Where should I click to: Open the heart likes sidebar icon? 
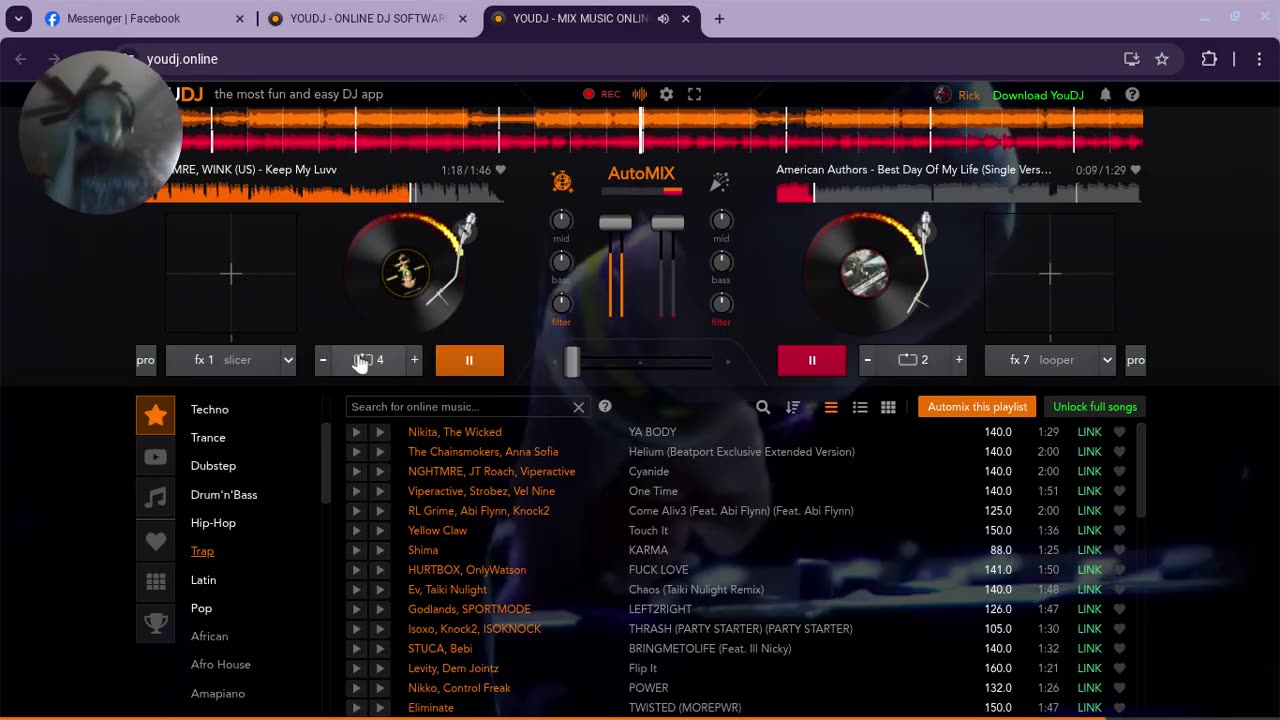click(155, 540)
